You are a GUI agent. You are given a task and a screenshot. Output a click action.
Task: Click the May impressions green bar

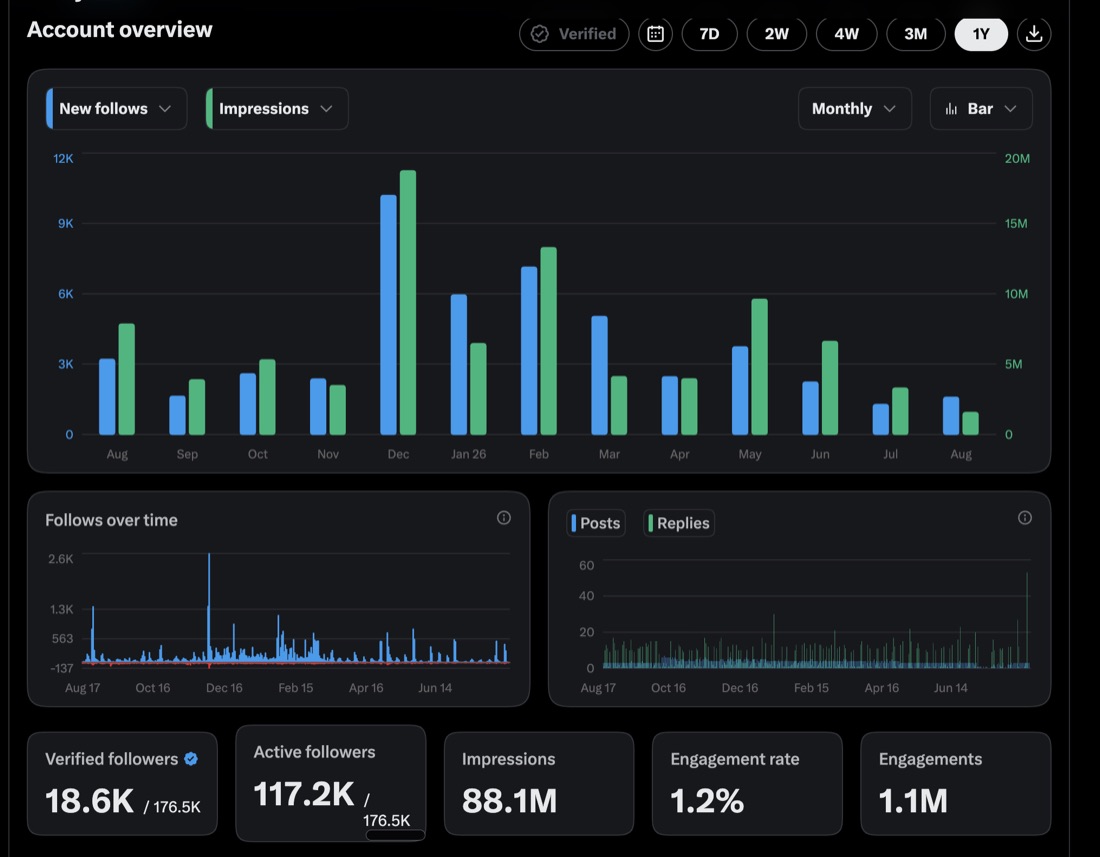coord(759,367)
